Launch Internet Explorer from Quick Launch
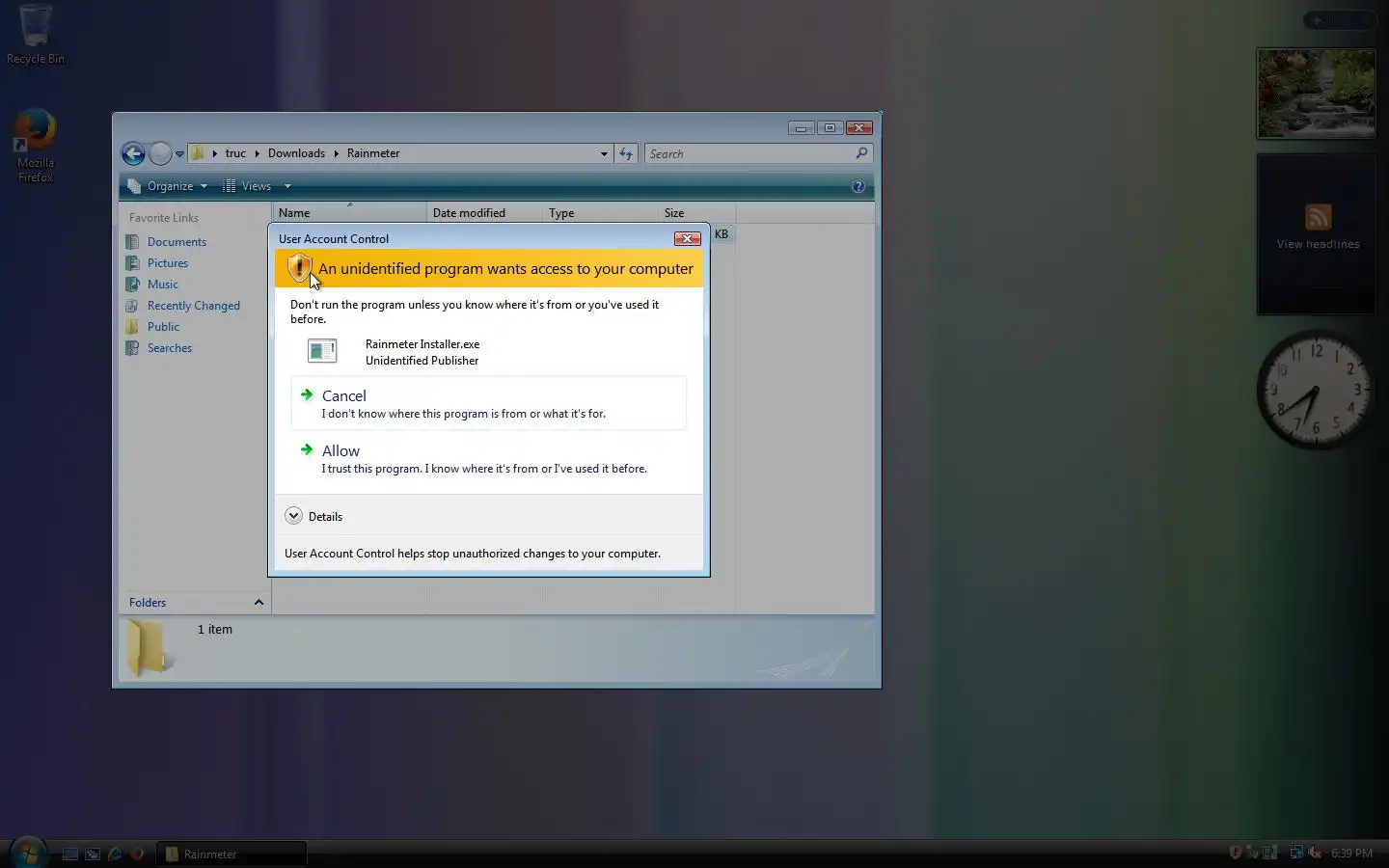1389x868 pixels. click(x=115, y=854)
